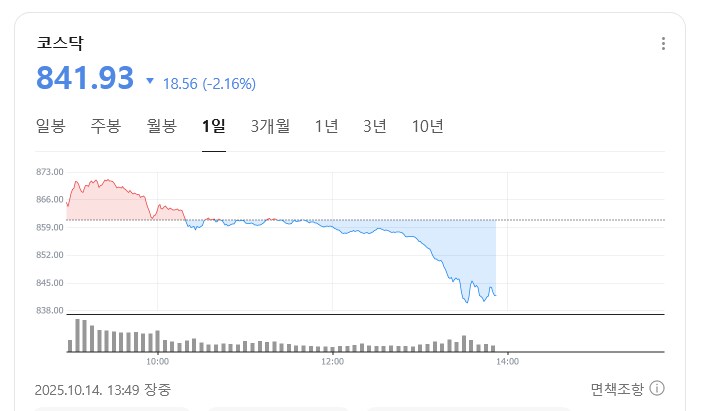Switch chart range to 3개월
The image size is (705, 411).
270,126
